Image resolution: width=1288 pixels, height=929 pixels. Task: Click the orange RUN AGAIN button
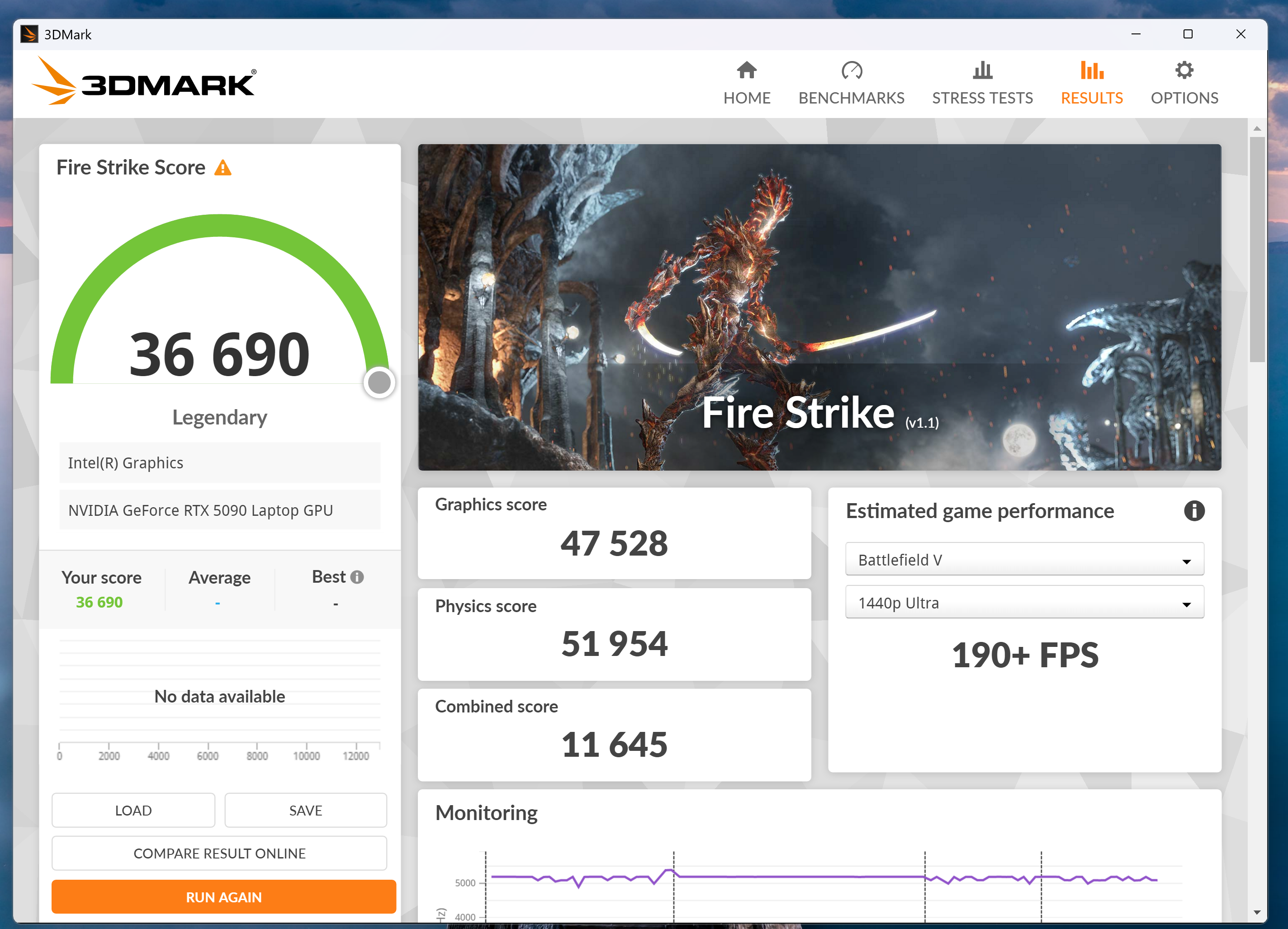(x=224, y=896)
